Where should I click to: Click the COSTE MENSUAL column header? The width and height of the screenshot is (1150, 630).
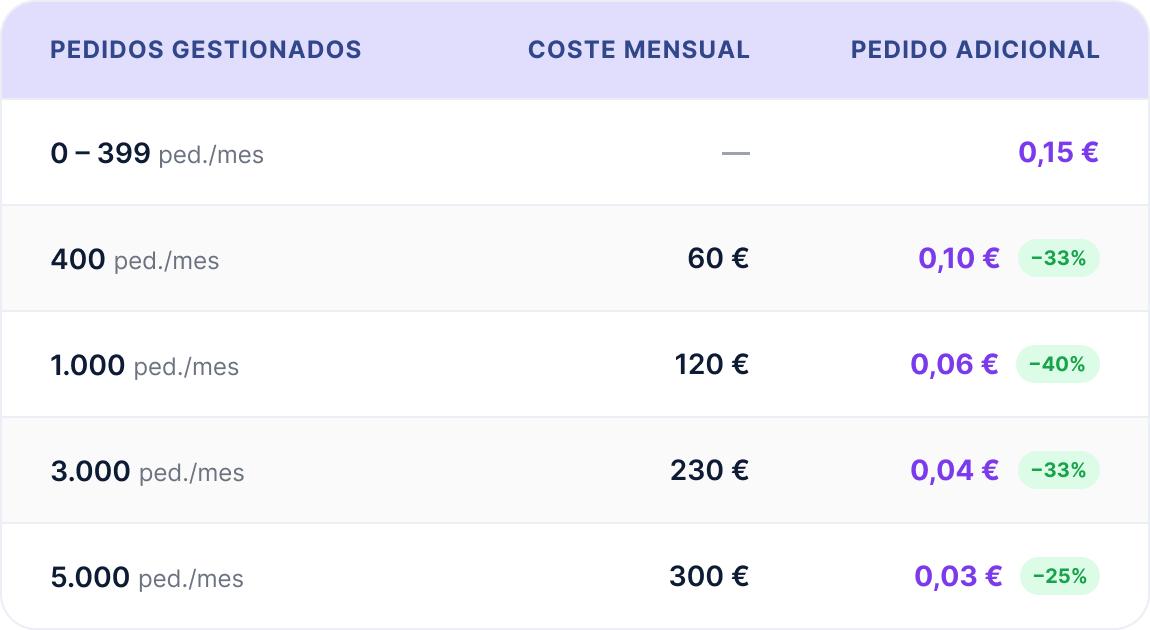(639, 49)
